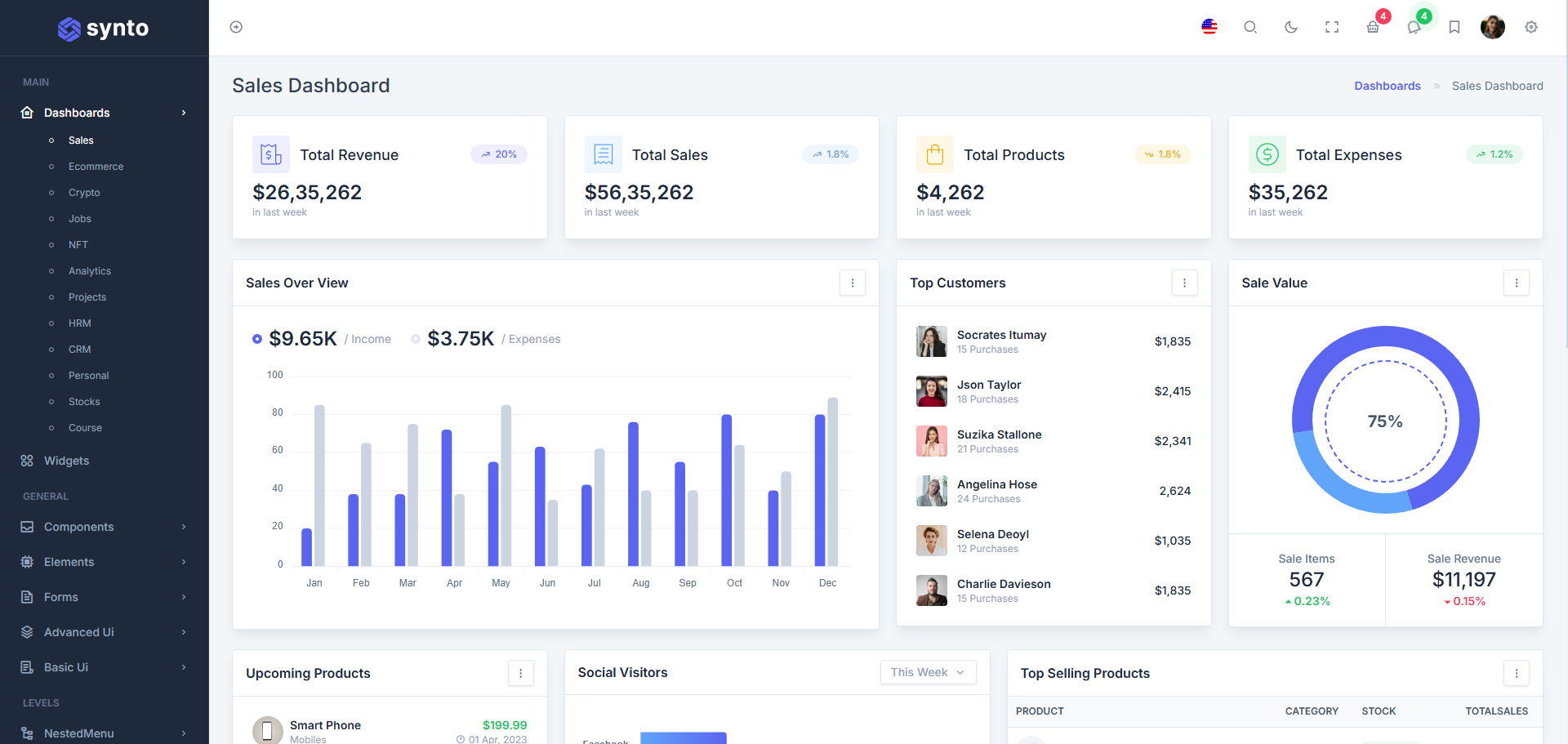Click customer name Json Taylor

click(989, 385)
